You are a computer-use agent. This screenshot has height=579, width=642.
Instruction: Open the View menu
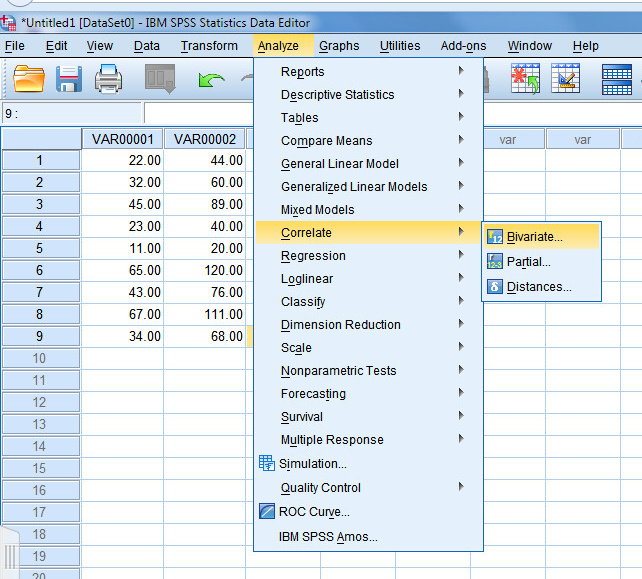click(x=99, y=46)
